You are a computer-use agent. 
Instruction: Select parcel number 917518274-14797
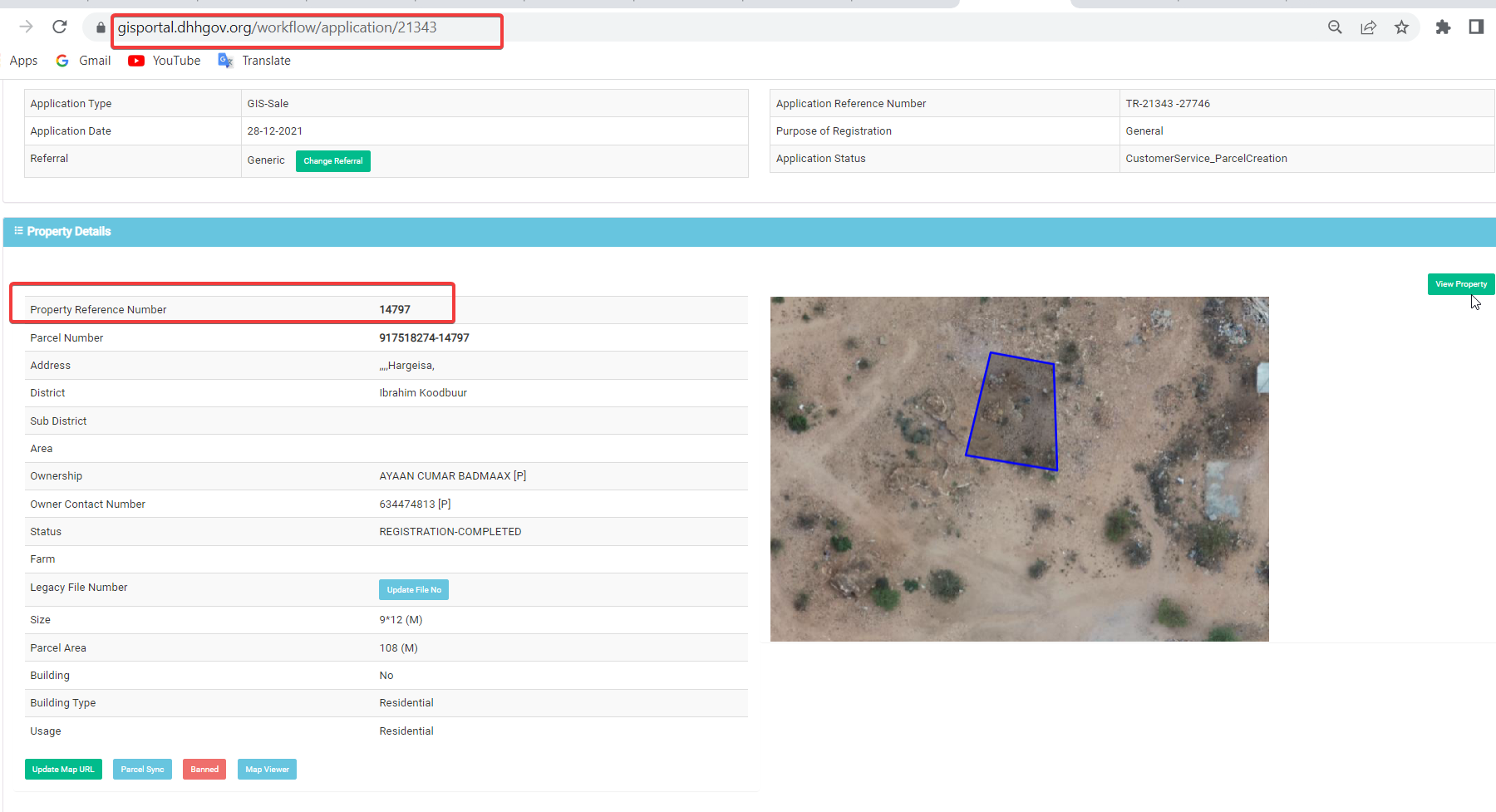(424, 338)
